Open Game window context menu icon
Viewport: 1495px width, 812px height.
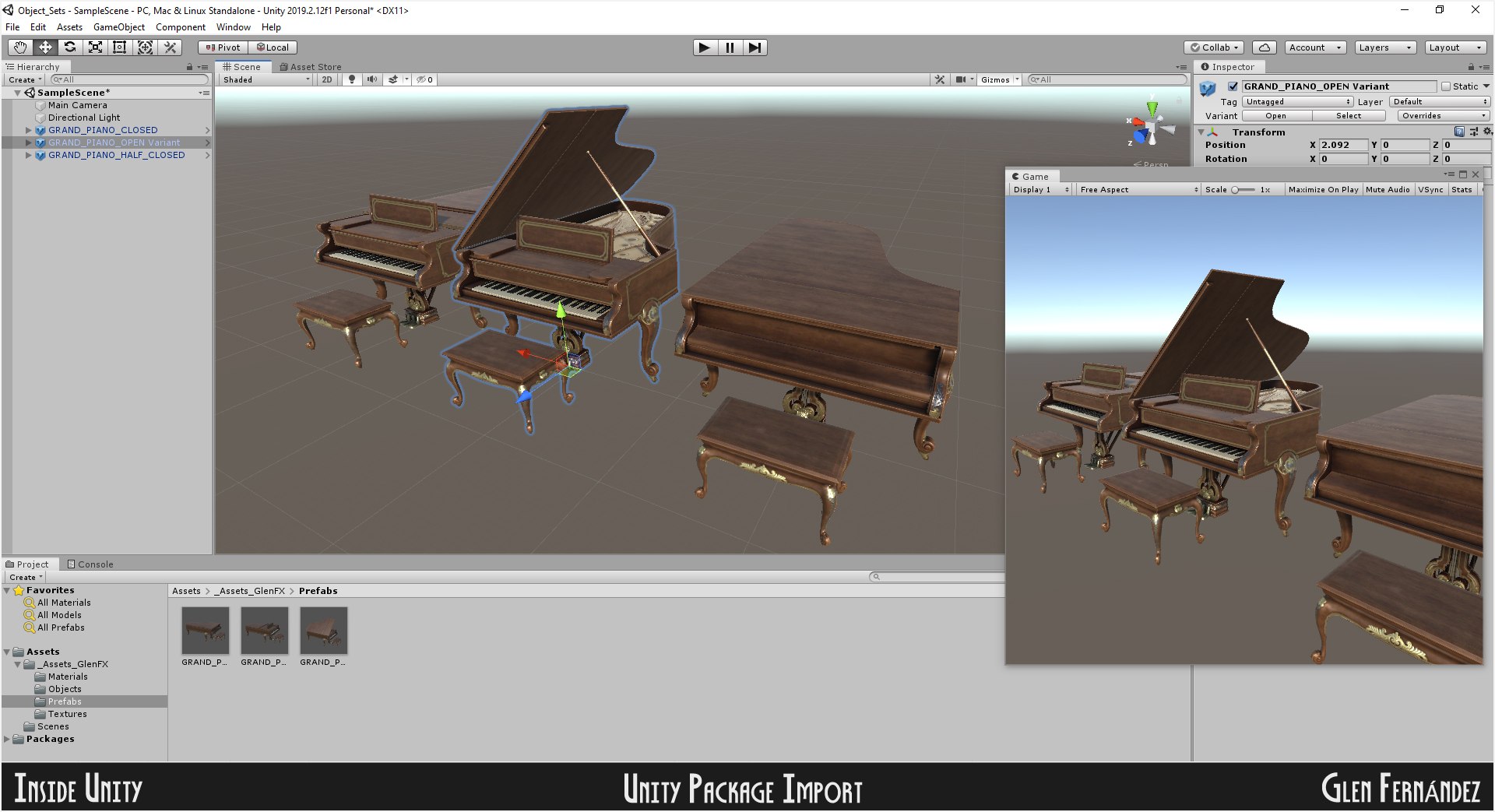1449,174
